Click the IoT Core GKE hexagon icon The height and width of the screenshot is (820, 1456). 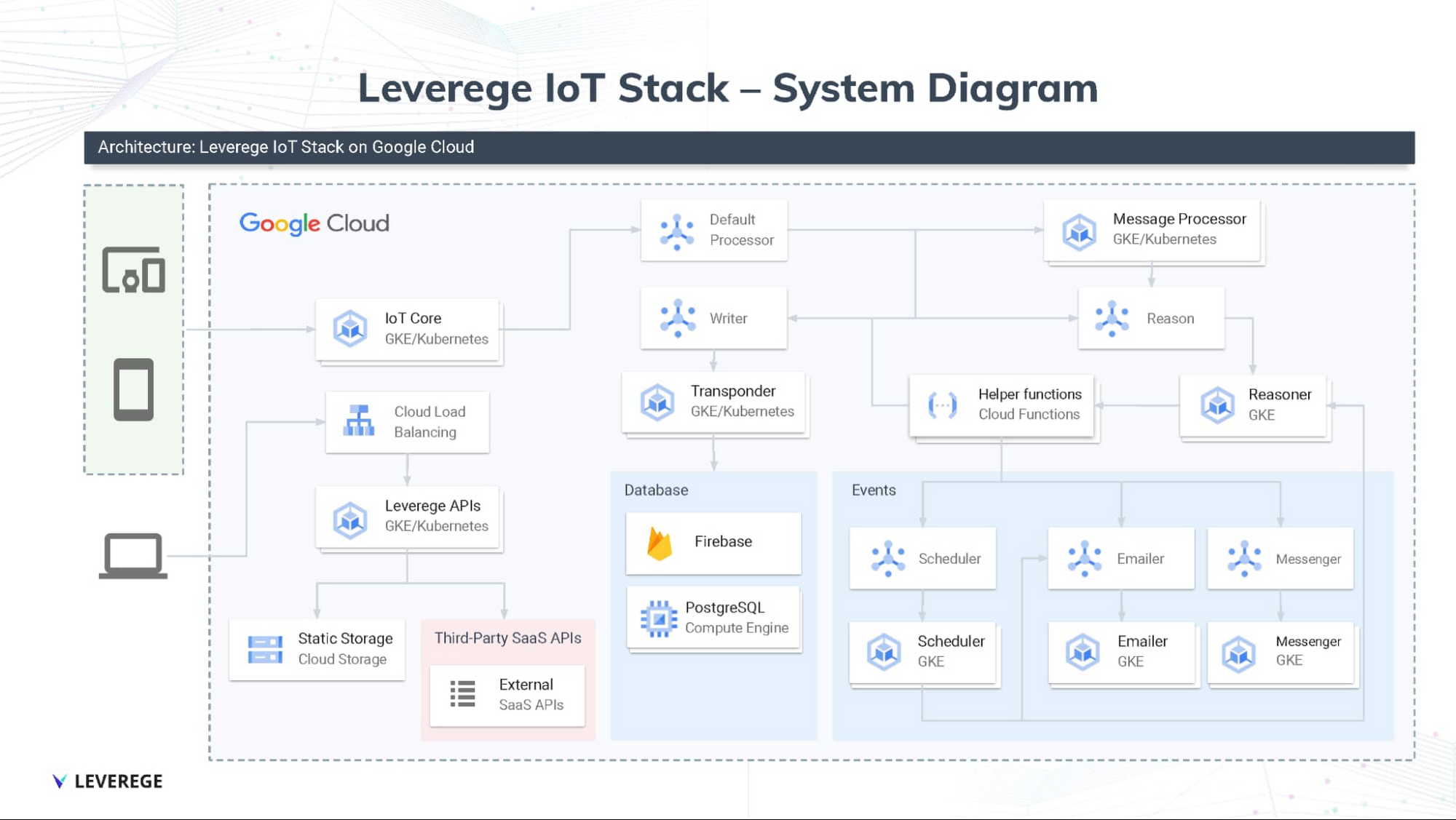pos(350,329)
